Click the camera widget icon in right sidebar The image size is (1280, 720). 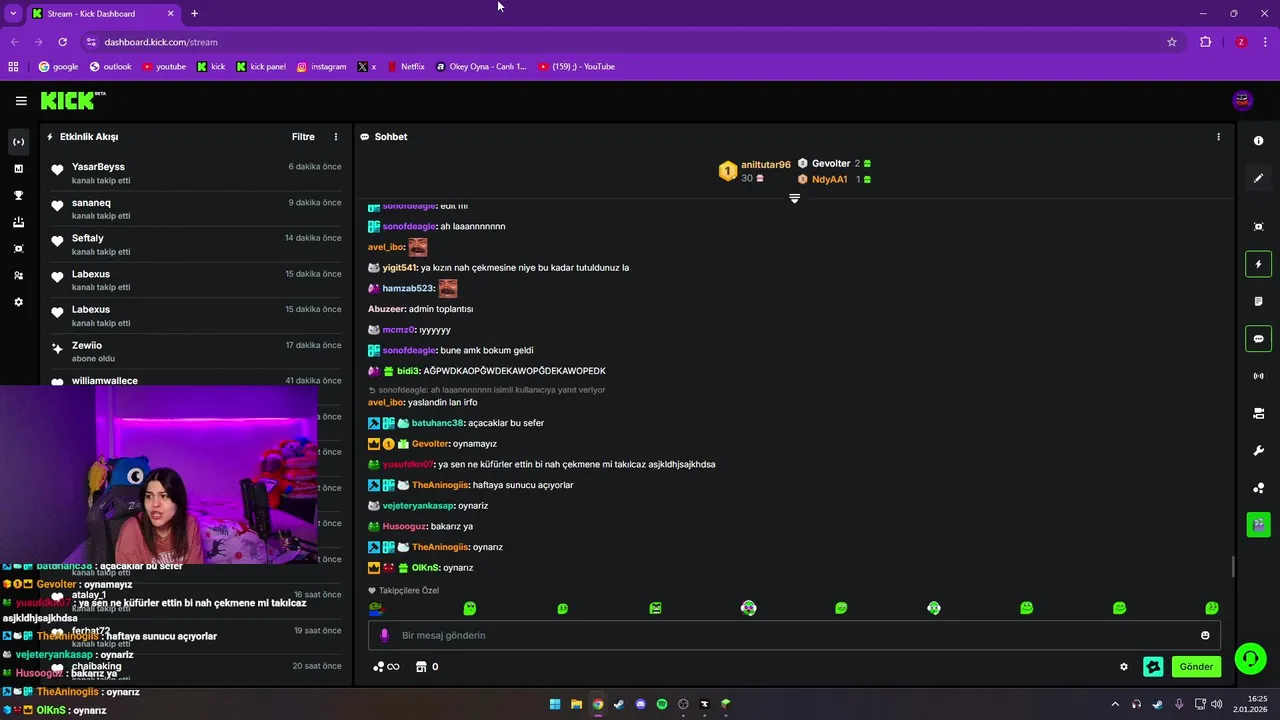1259,413
